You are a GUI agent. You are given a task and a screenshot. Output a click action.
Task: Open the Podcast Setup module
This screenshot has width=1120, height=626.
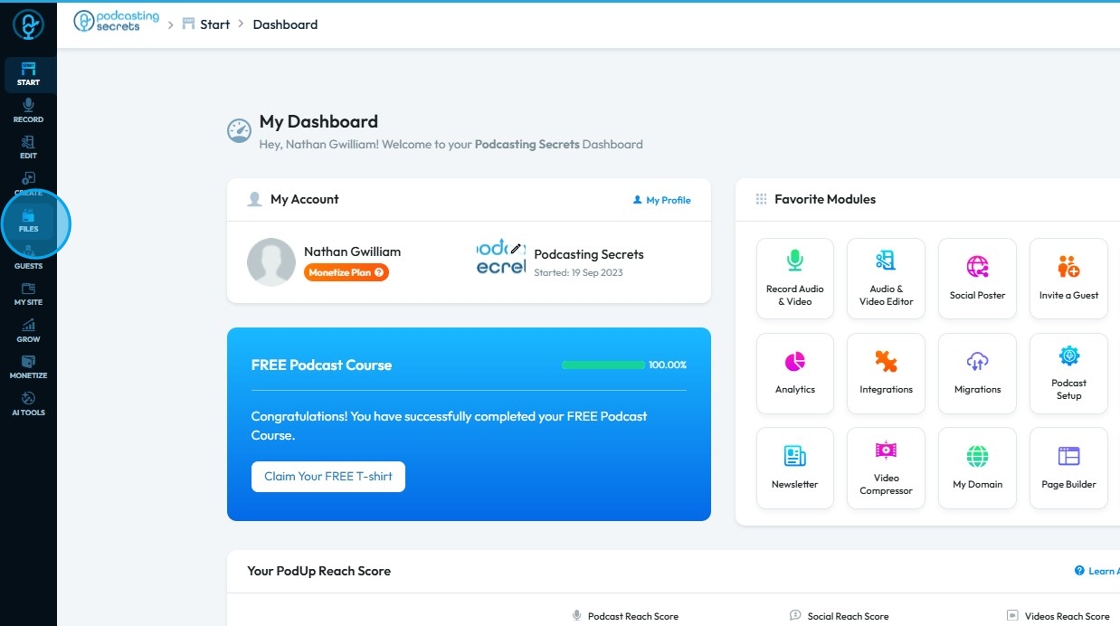pos(1069,373)
